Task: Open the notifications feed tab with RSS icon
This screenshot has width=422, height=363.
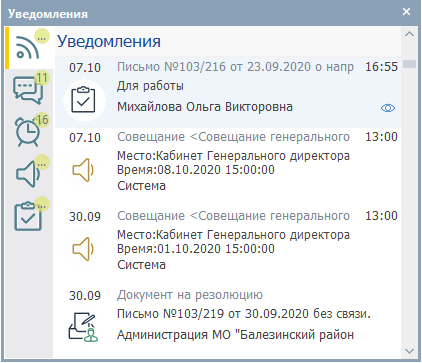Action: [29, 48]
